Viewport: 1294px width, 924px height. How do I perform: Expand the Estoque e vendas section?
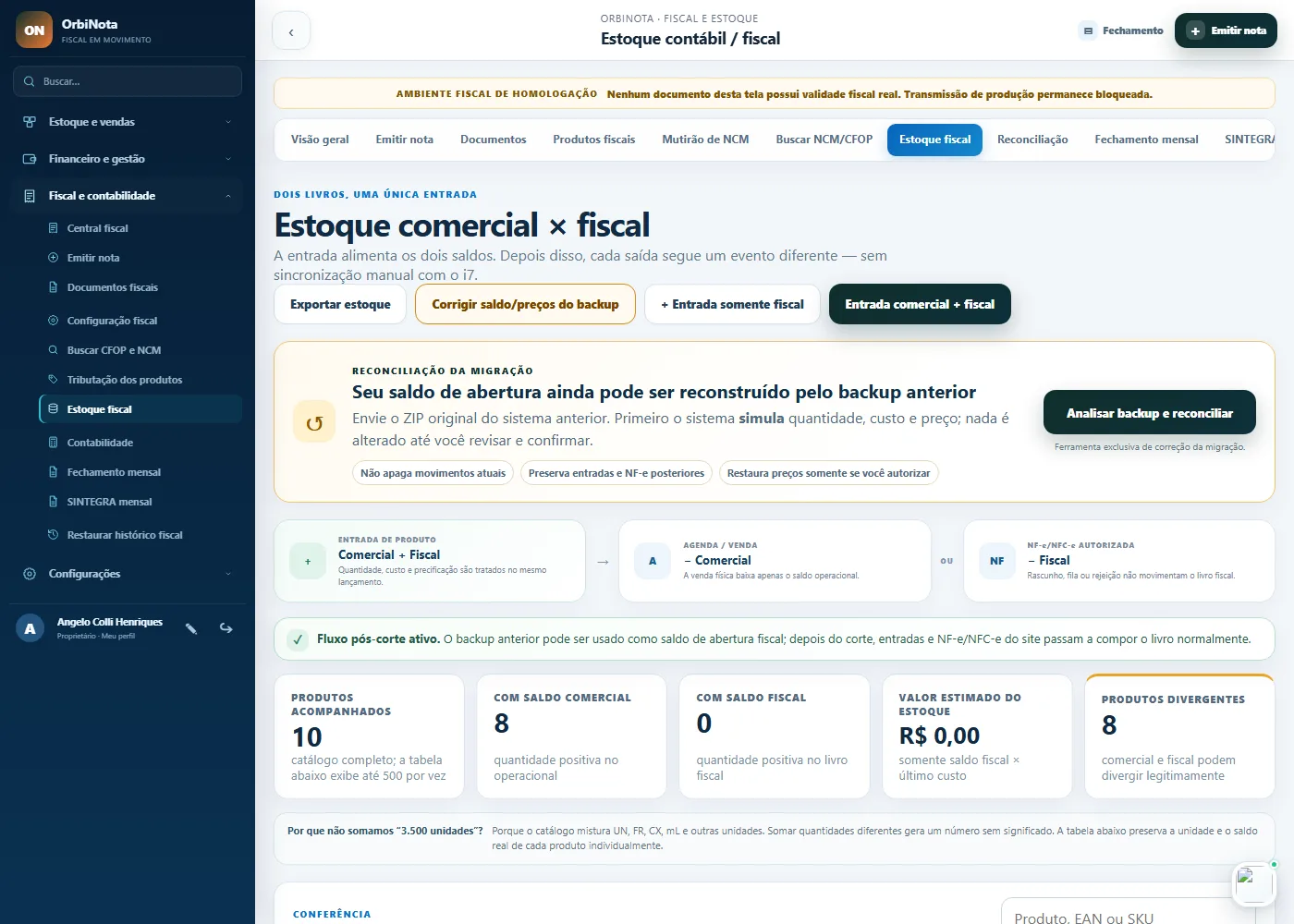pyautogui.click(x=128, y=122)
